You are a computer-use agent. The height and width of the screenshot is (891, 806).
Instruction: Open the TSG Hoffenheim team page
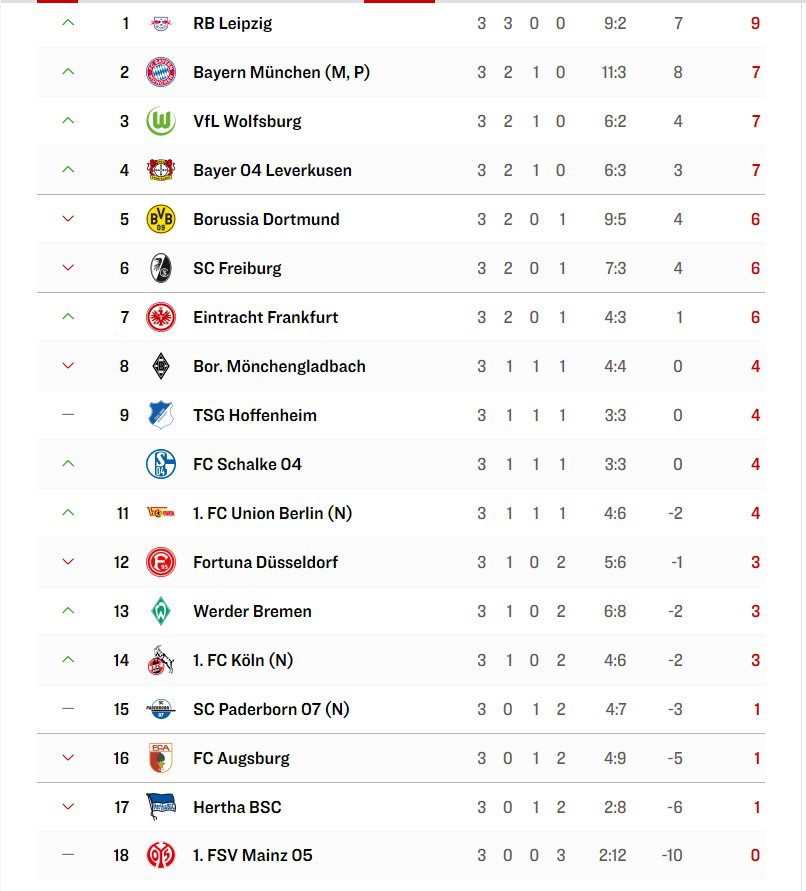point(254,415)
